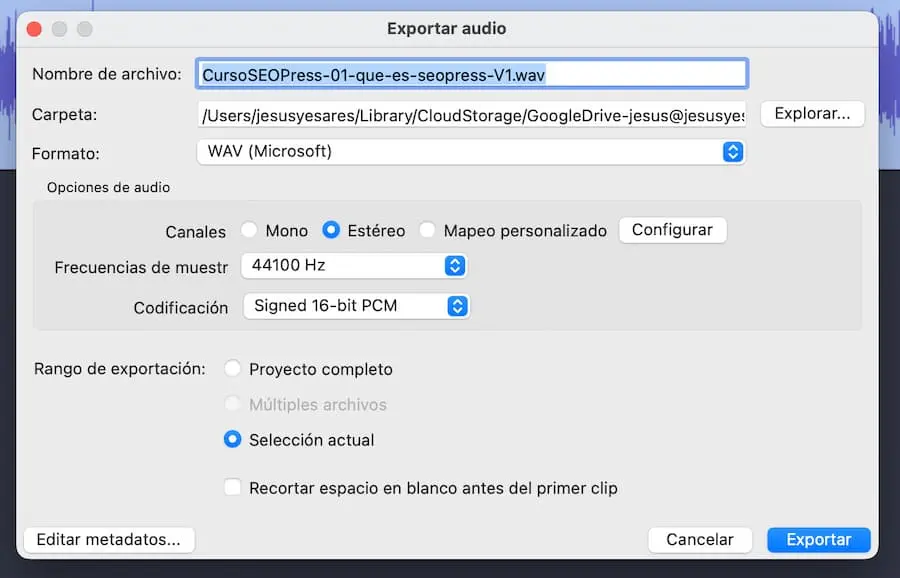Viewport: 900px width, 578px height.
Task: Click the Exportar audio title bar
Action: 446,29
